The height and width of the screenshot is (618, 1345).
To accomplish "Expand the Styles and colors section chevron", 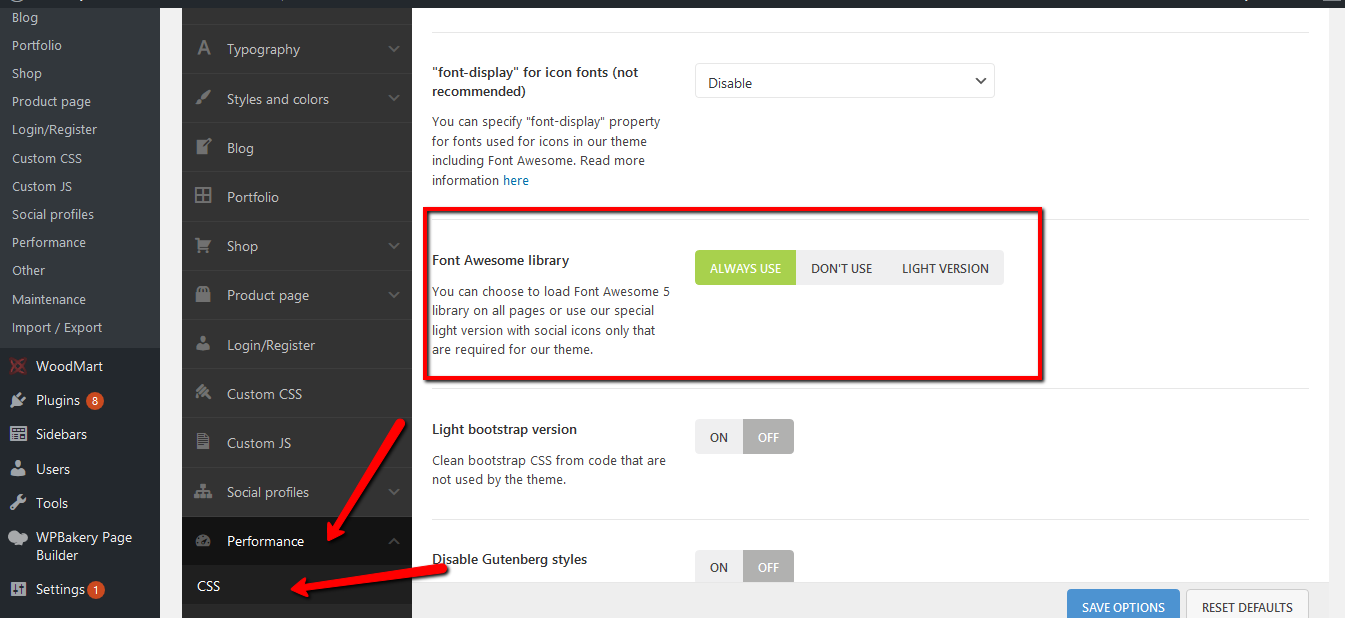I will pos(394,99).
